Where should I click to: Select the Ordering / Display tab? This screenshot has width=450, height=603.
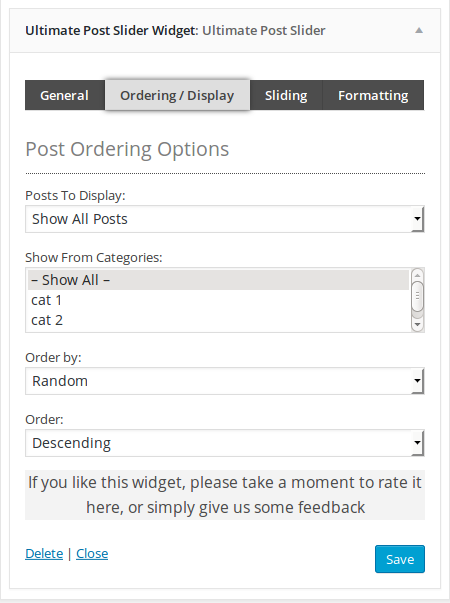coord(177,95)
